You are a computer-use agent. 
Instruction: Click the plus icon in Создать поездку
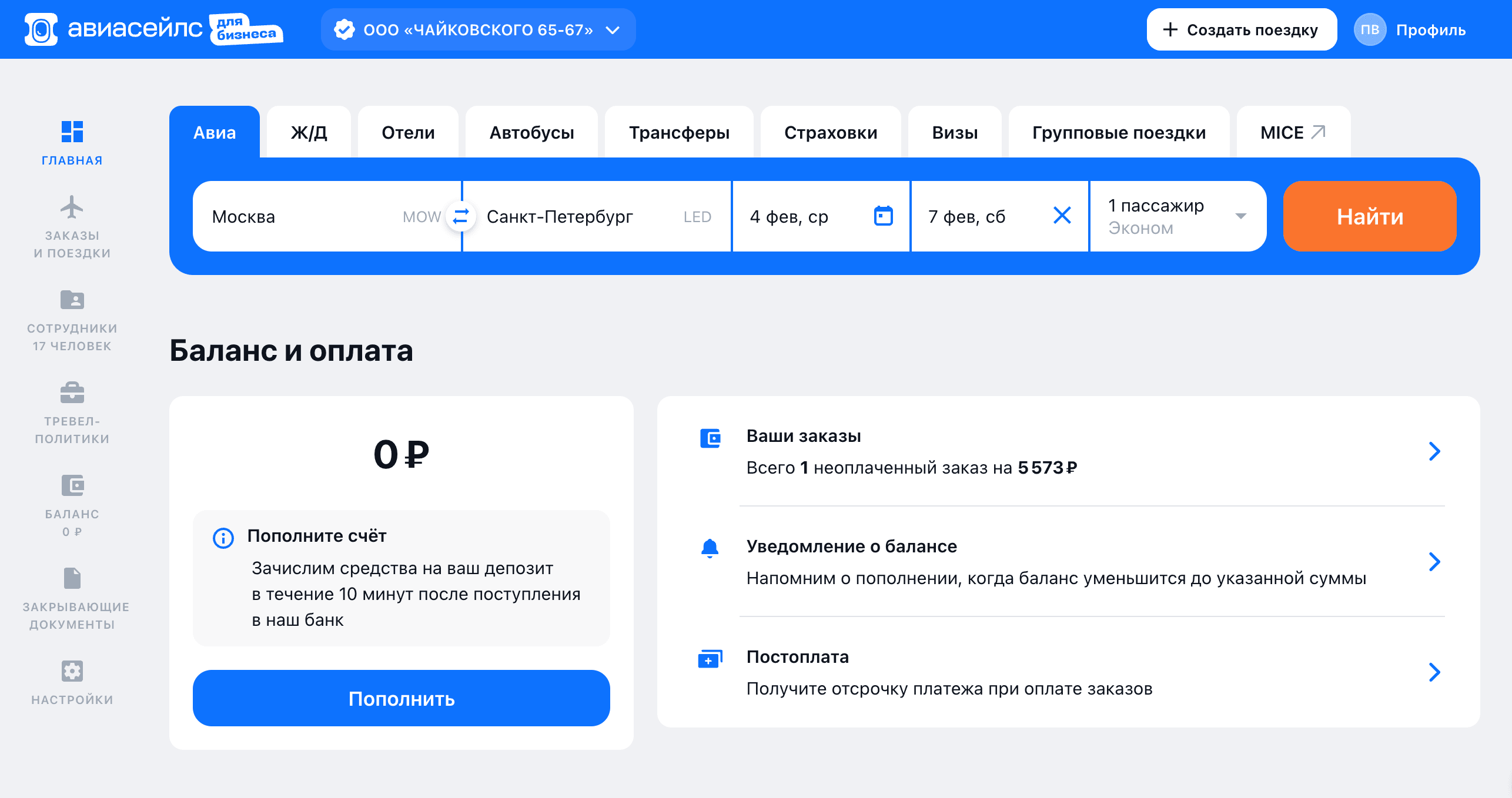pos(1170,29)
